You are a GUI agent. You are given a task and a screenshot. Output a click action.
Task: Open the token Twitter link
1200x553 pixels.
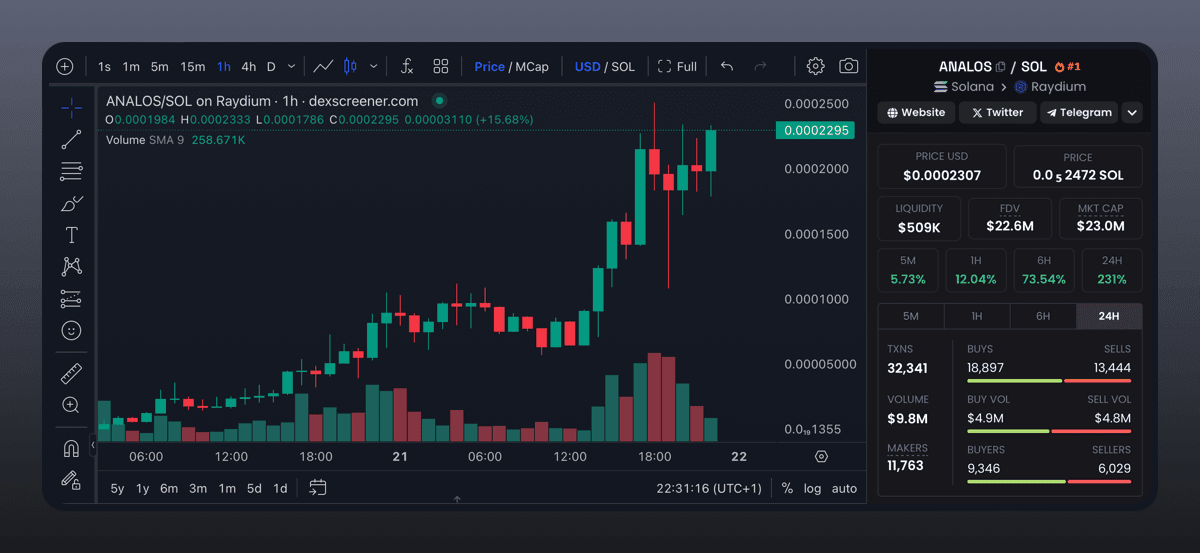(x=997, y=112)
